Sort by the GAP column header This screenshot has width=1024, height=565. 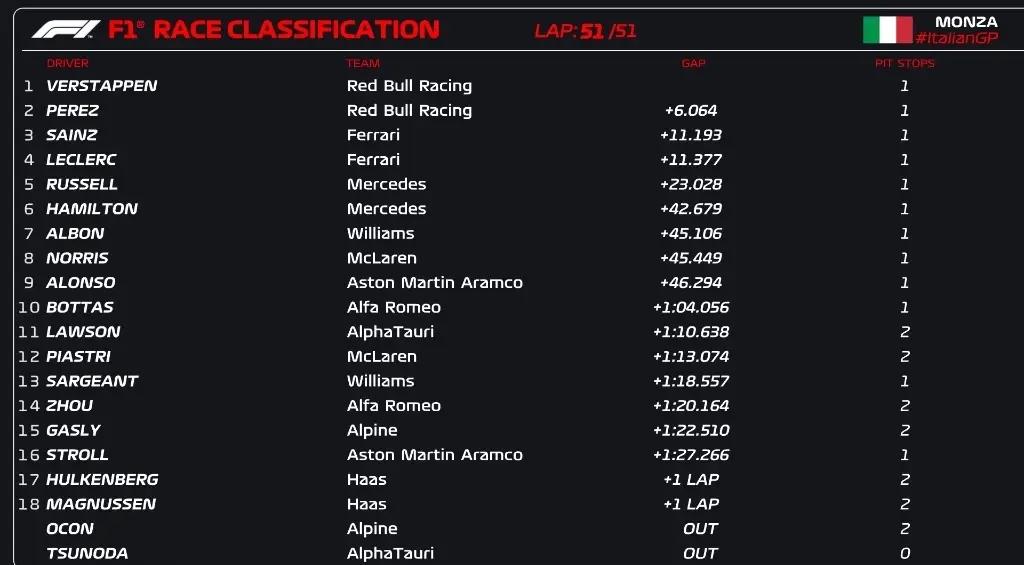pos(693,63)
